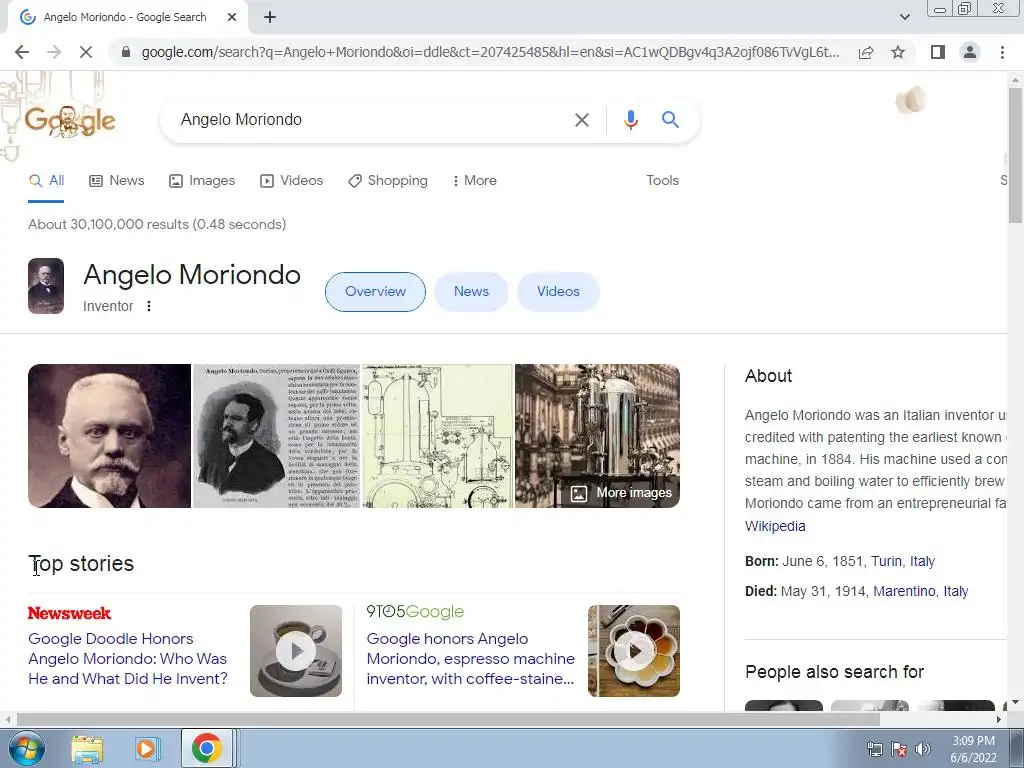Click the share page icon in address bar
This screenshot has width=1024, height=768.
tap(866, 52)
